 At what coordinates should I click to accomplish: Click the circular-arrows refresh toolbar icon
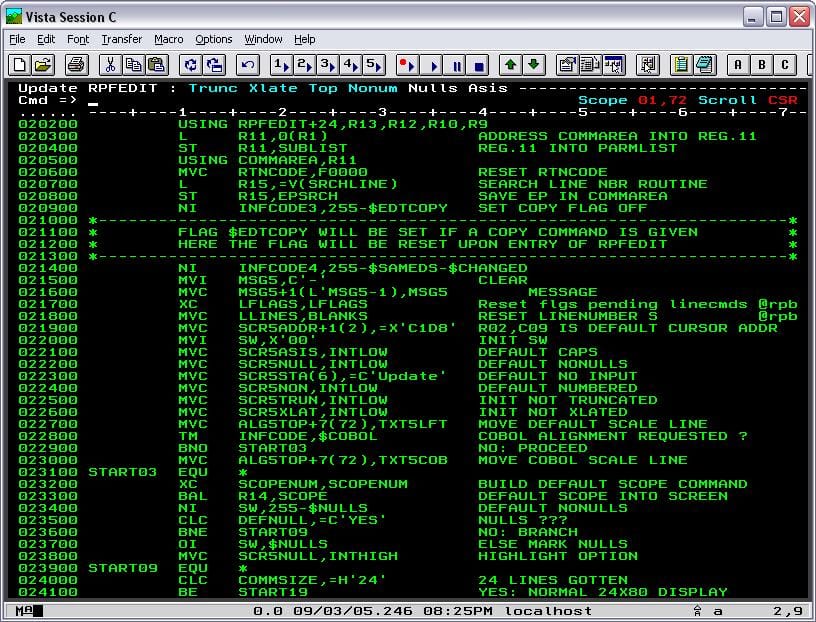pos(191,65)
